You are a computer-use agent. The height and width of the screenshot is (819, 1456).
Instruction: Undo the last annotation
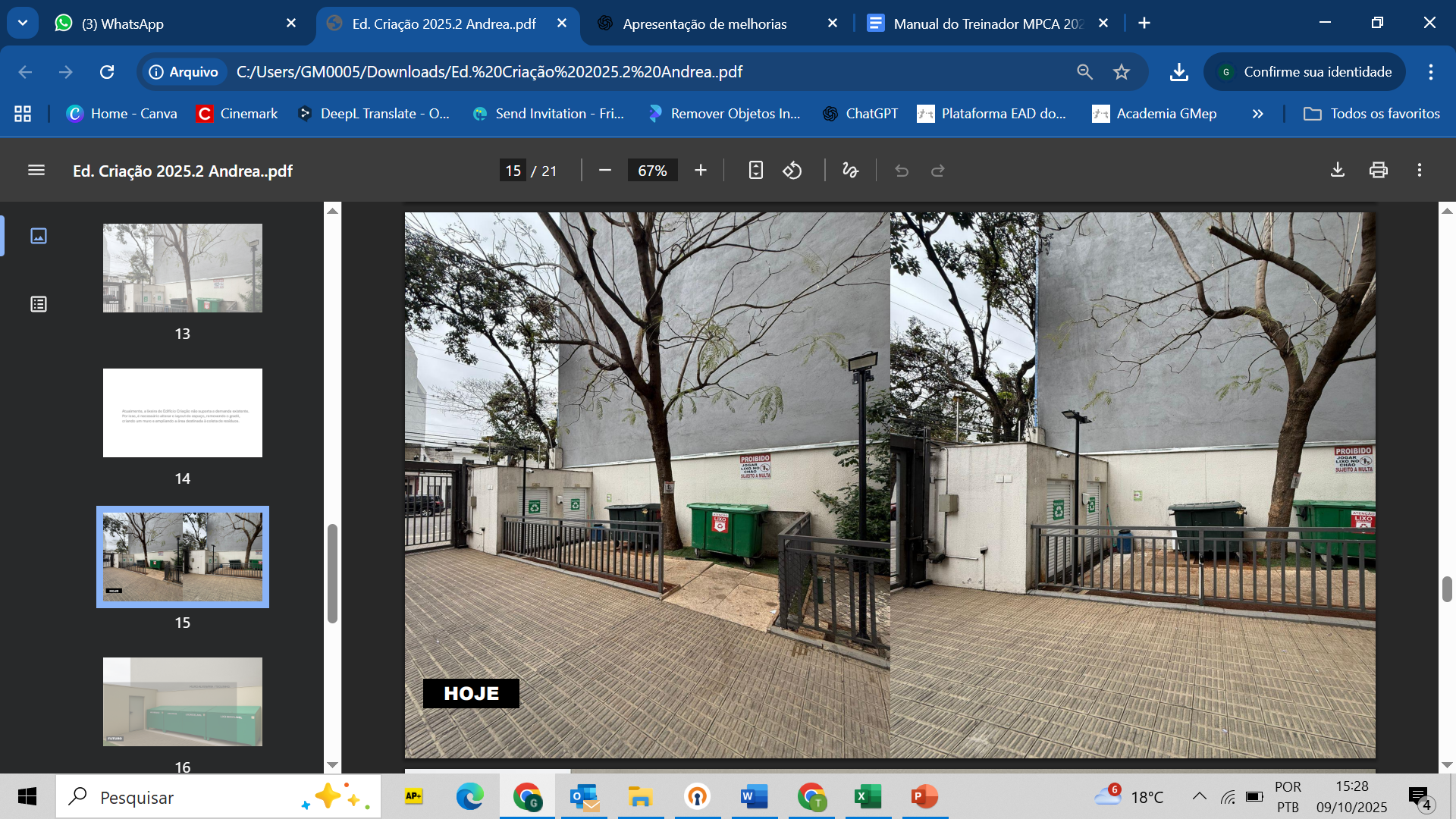coord(902,171)
